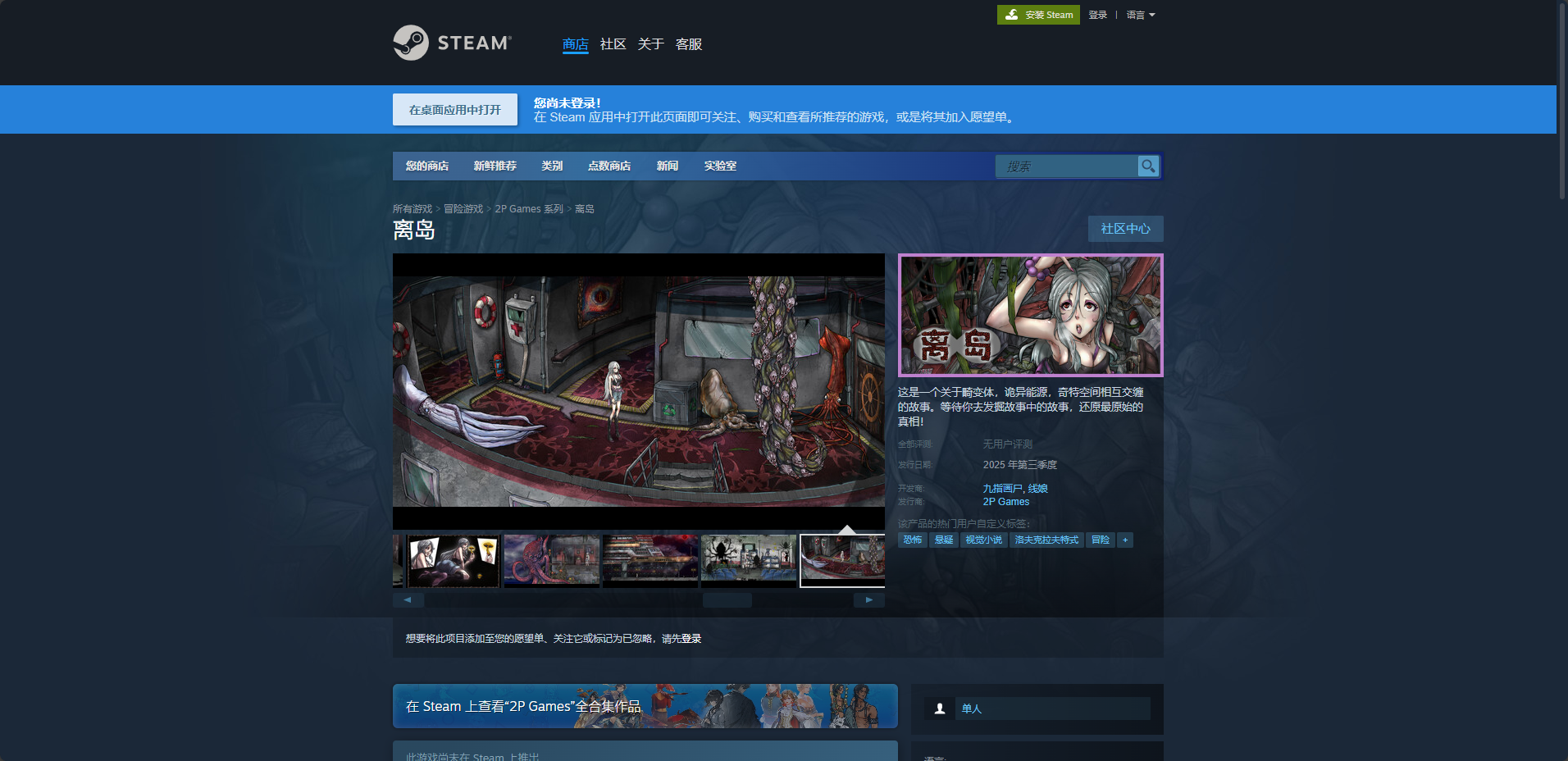Image resolution: width=1568 pixels, height=761 pixels.
Task: Click the 悬疑 tag
Action: 944,540
